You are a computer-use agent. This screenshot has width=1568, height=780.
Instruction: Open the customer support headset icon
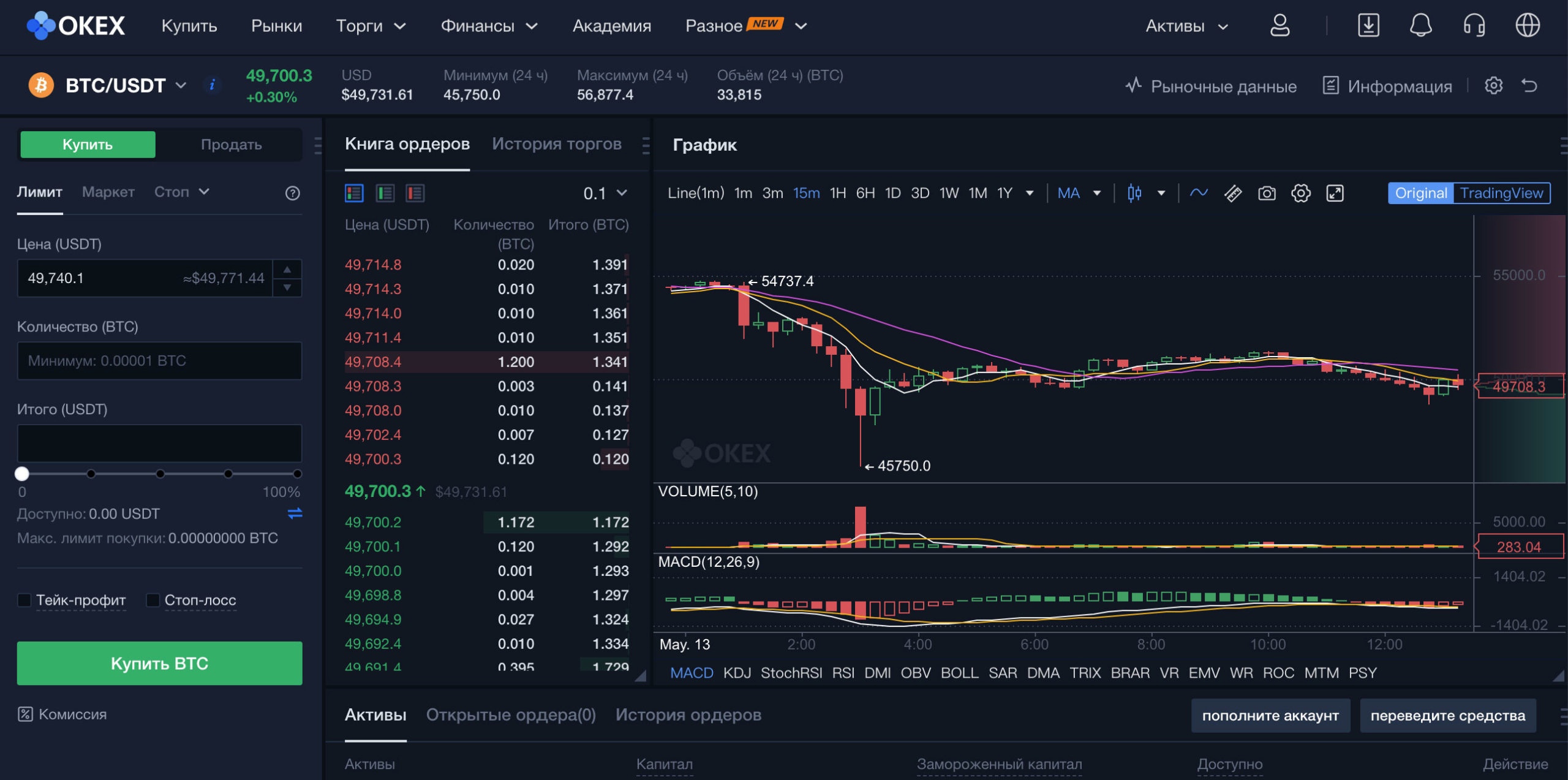(x=1474, y=26)
